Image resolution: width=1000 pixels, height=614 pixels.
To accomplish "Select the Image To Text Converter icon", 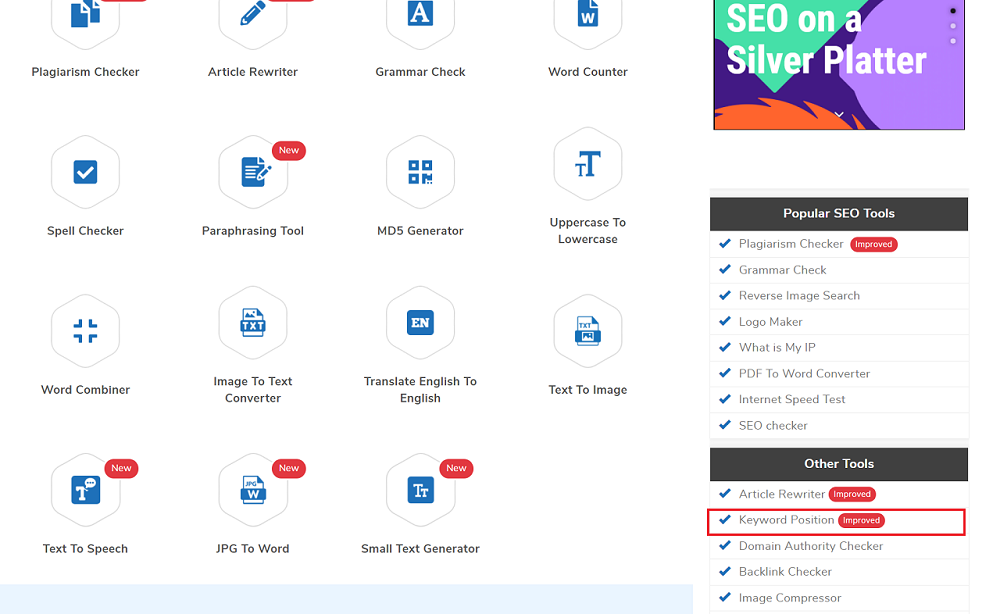I will tap(253, 323).
